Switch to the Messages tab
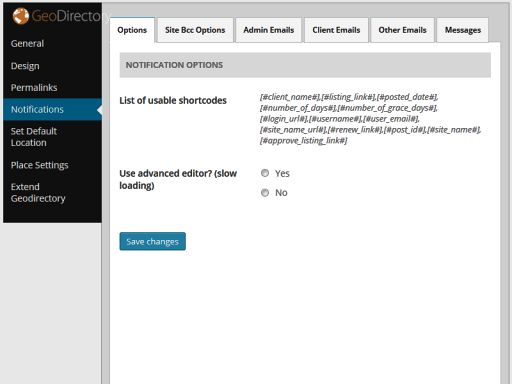Screen dimensions: 512x384 [x=463, y=30]
